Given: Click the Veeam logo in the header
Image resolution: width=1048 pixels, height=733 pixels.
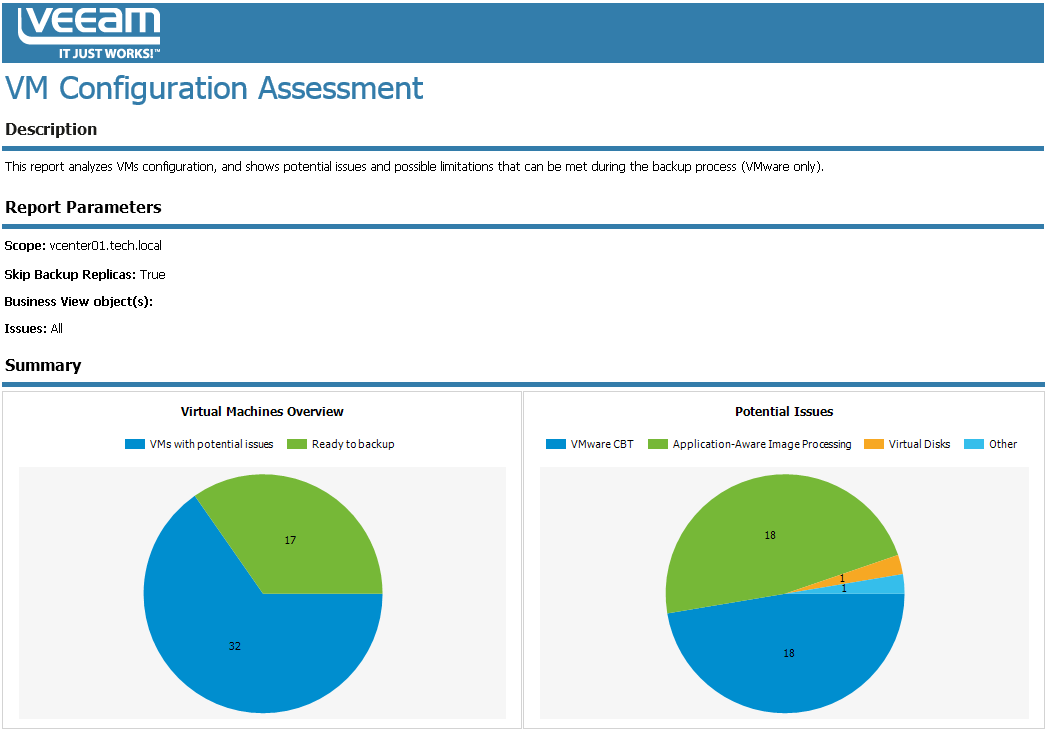Looking at the screenshot, I should pos(88,32).
